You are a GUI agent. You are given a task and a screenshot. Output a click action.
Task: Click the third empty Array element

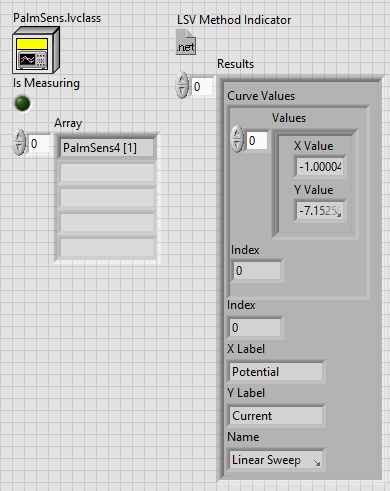click(107, 197)
